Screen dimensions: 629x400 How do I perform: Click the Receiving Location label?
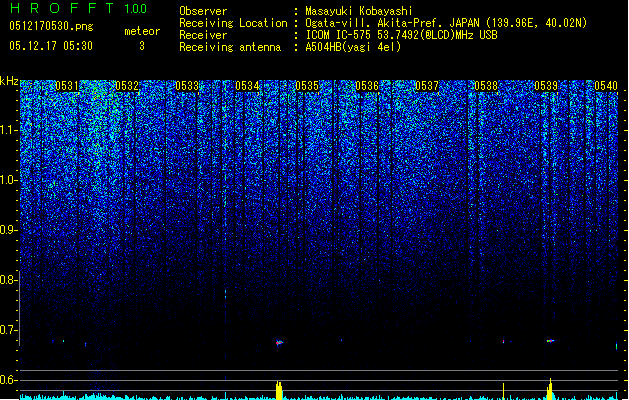click(x=233, y=23)
